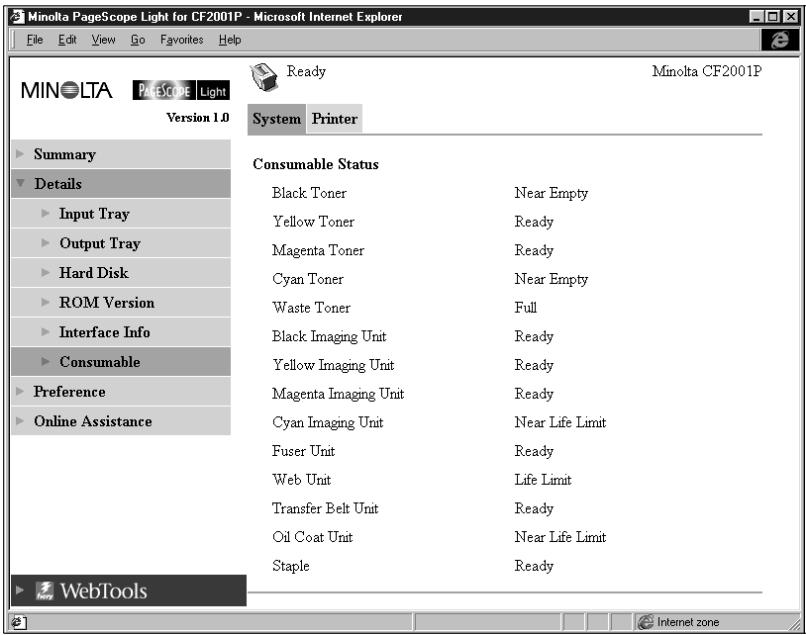Click the Waste Toner label
The height and width of the screenshot is (635, 806).
point(311,307)
